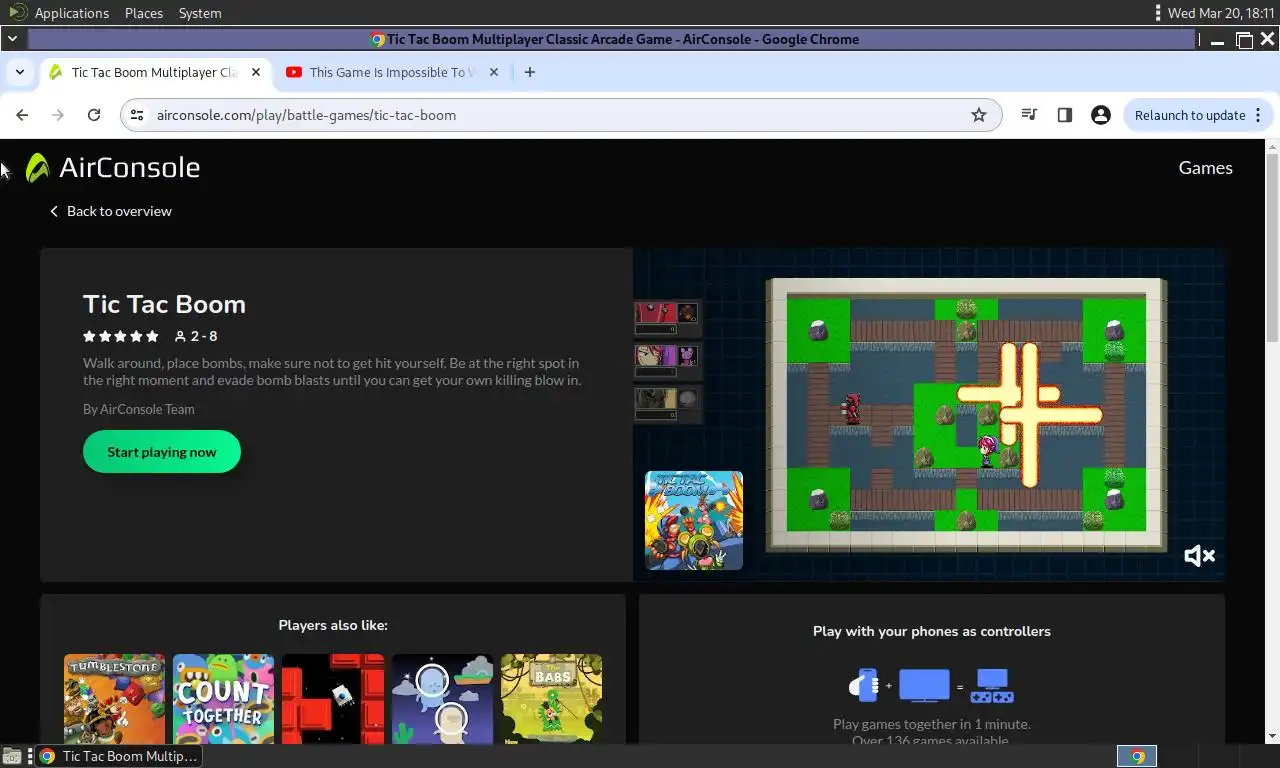Click Relaunch to update button
Viewport: 1280px width, 768px height.
[x=1190, y=115]
